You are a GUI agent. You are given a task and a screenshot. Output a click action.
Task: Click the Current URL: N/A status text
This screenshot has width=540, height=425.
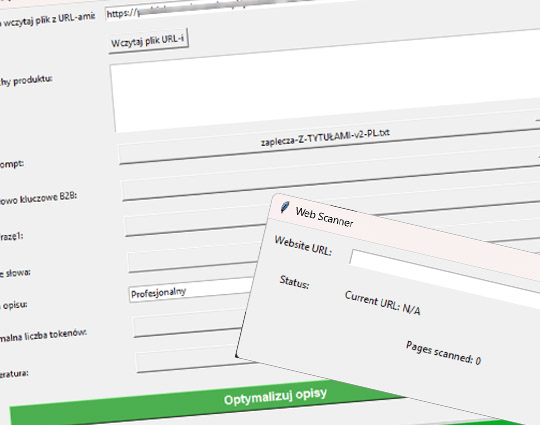coord(382,303)
